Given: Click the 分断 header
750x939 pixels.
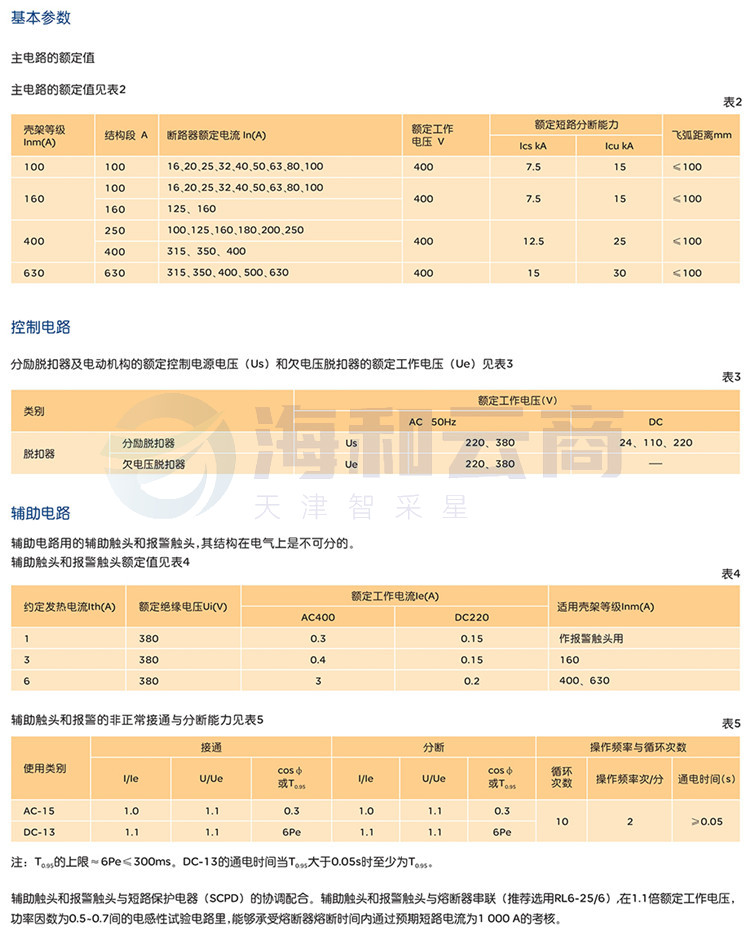Looking at the screenshot, I should [434, 747].
